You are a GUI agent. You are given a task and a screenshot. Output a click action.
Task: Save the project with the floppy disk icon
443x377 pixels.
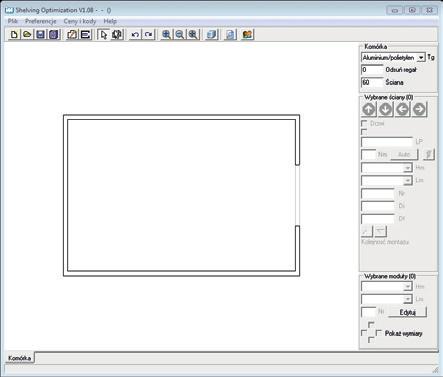pos(40,34)
